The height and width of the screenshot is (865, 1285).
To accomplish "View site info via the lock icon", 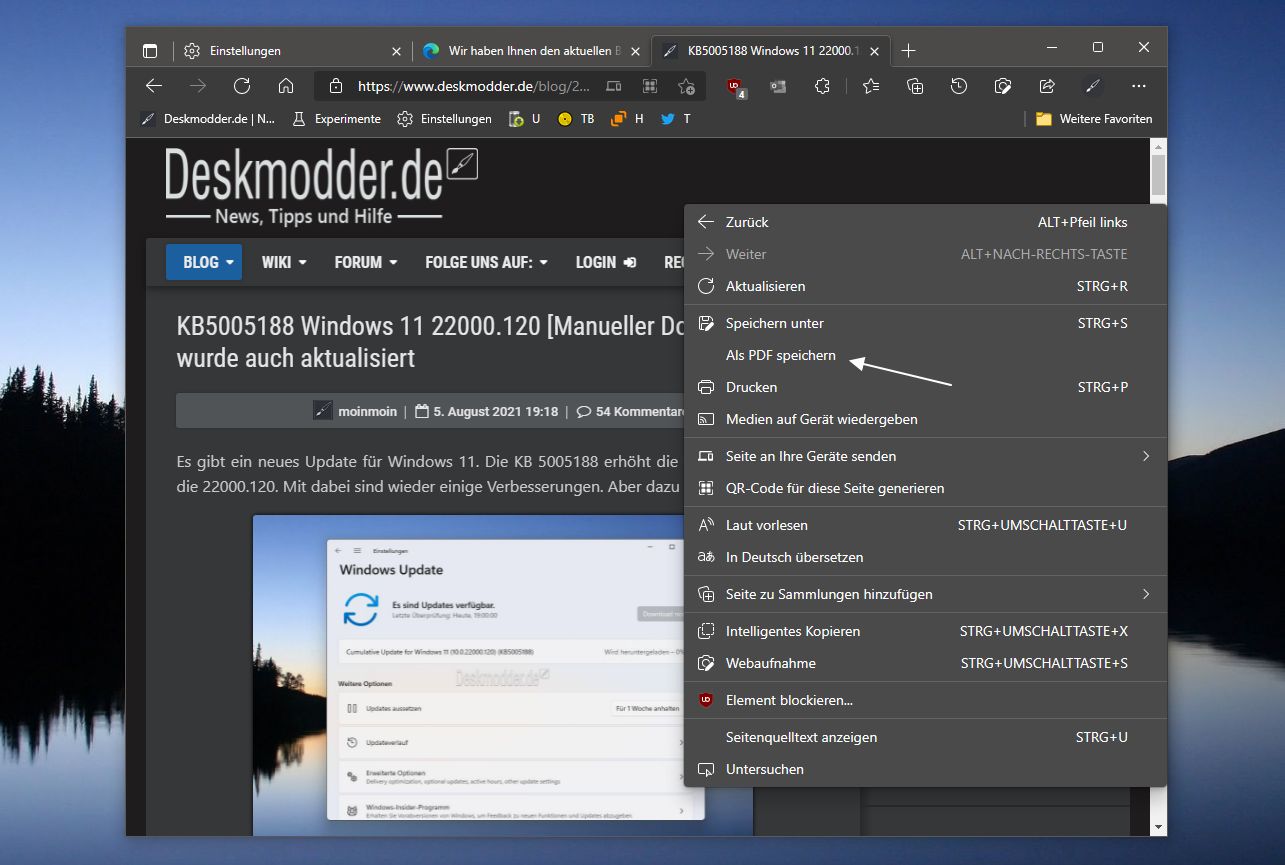I will click(x=336, y=86).
